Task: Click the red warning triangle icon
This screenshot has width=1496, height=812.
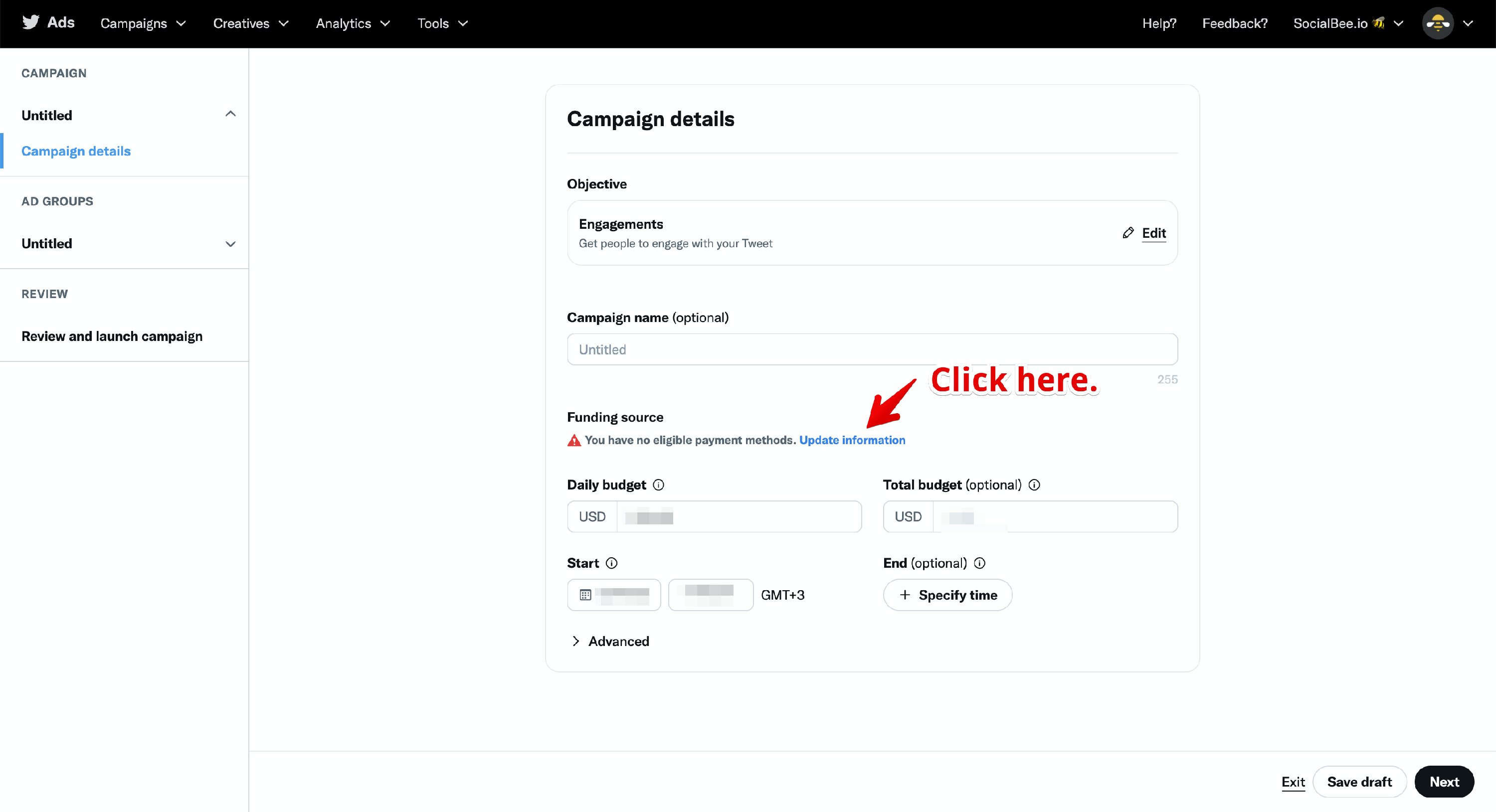Action: pos(574,440)
